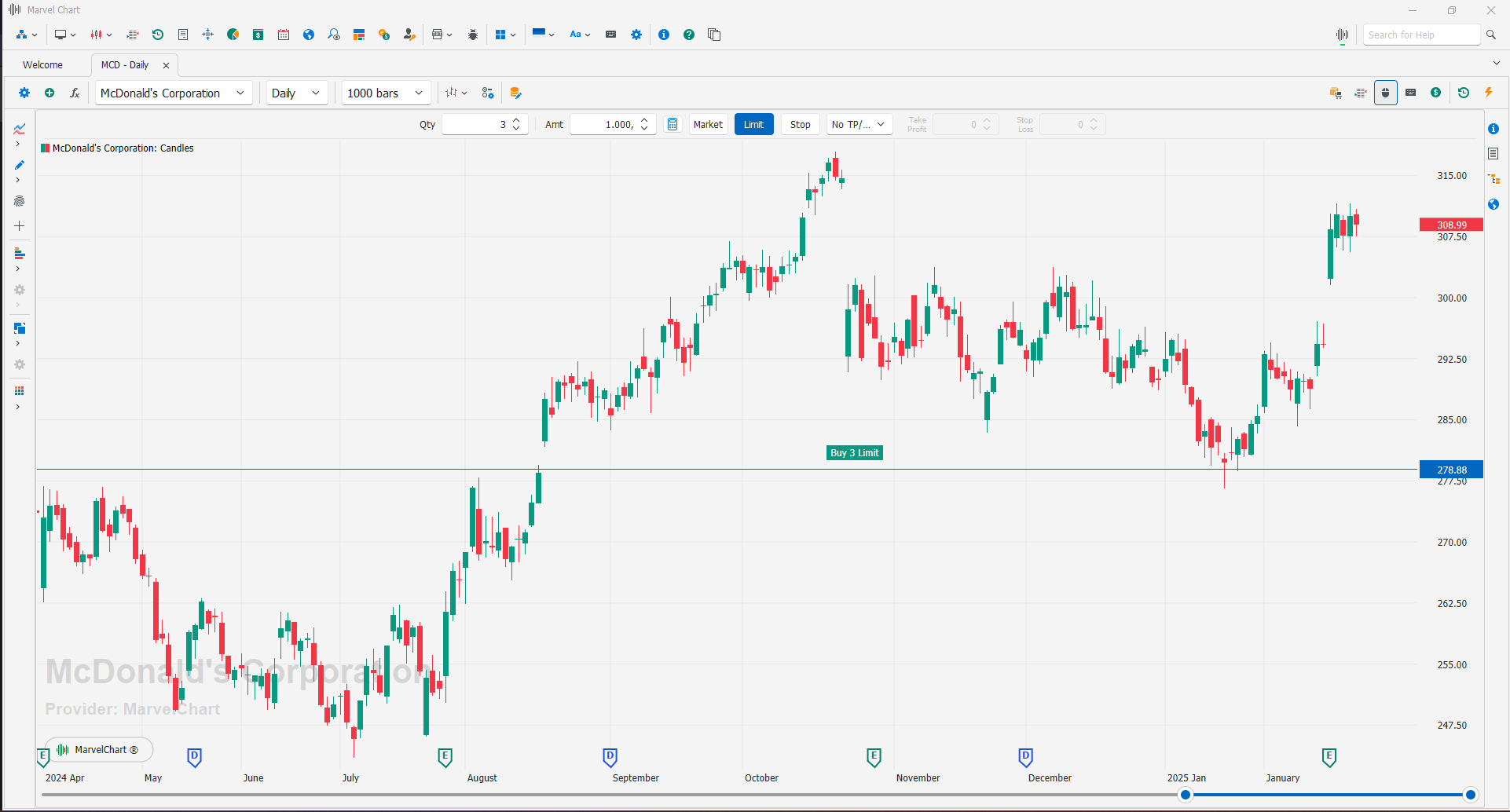Click the blue globe icon in top toolbar
Viewport: 1510px width, 812px height.
coord(309,35)
